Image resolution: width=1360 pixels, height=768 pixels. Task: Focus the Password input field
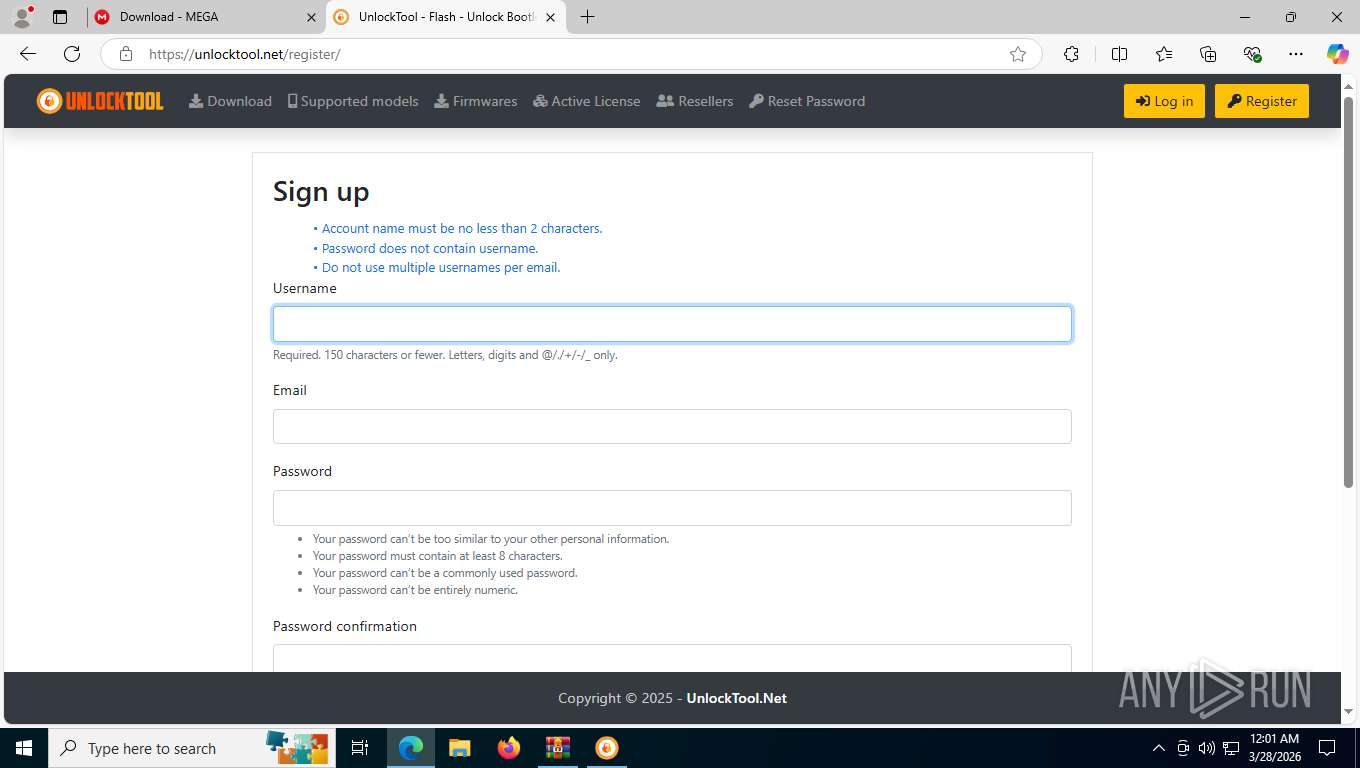click(672, 508)
